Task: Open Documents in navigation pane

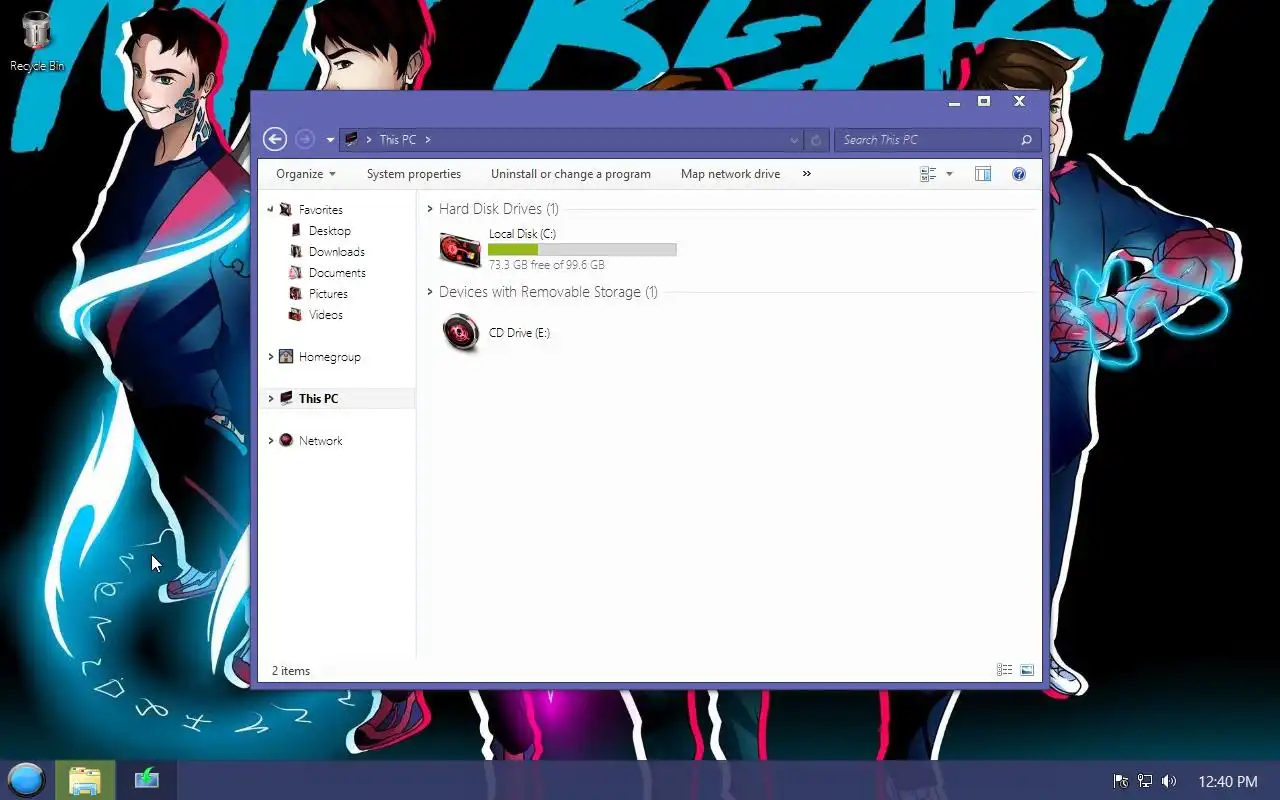Action: point(337,273)
